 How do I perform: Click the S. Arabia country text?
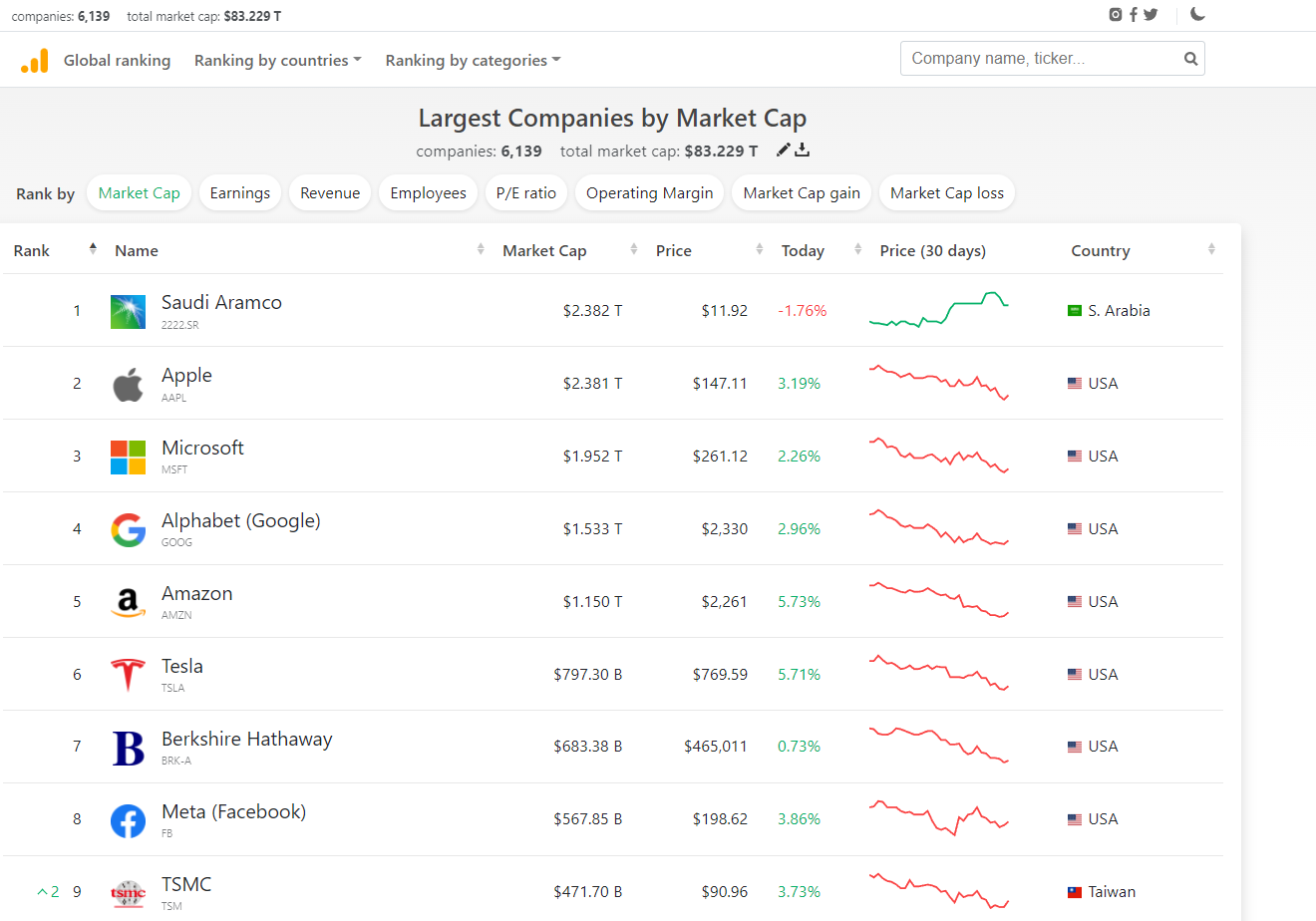1119,311
